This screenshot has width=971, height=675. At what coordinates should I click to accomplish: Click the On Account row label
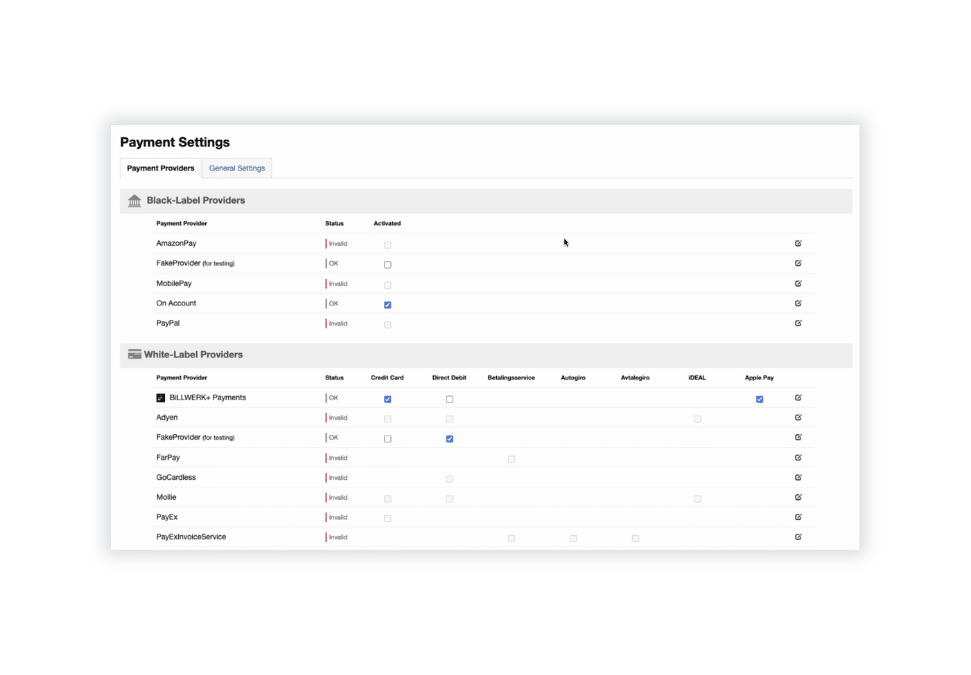[x=176, y=303]
